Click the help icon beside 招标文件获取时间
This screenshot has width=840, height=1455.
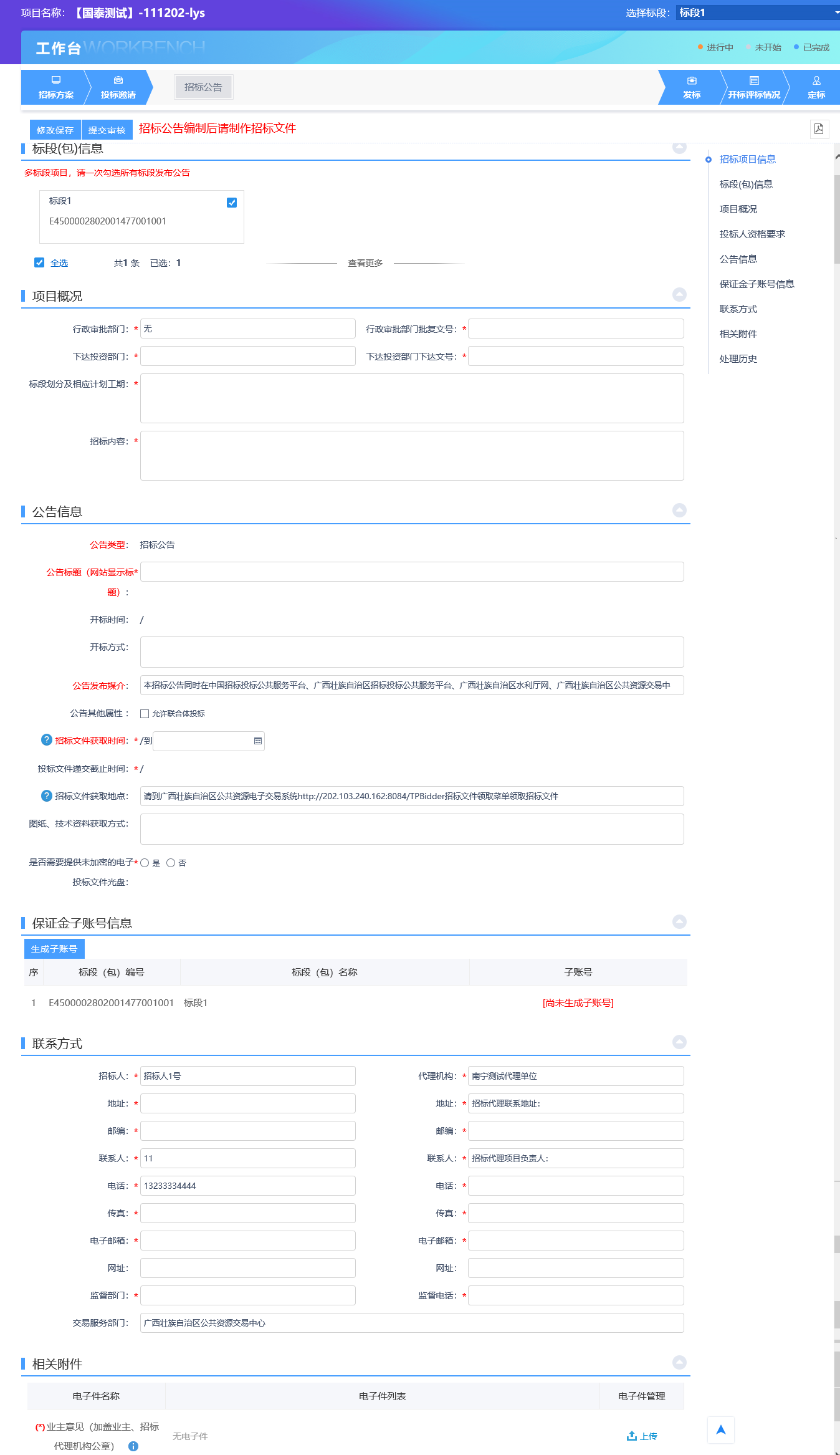point(46,740)
